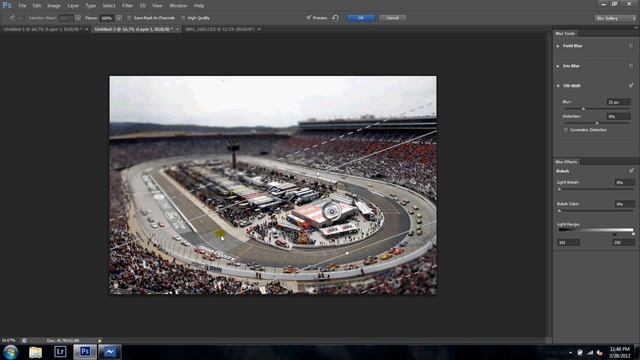This screenshot has width=640, height=360.
Task: Open the Image menu
Action: (x=54, y=6)
